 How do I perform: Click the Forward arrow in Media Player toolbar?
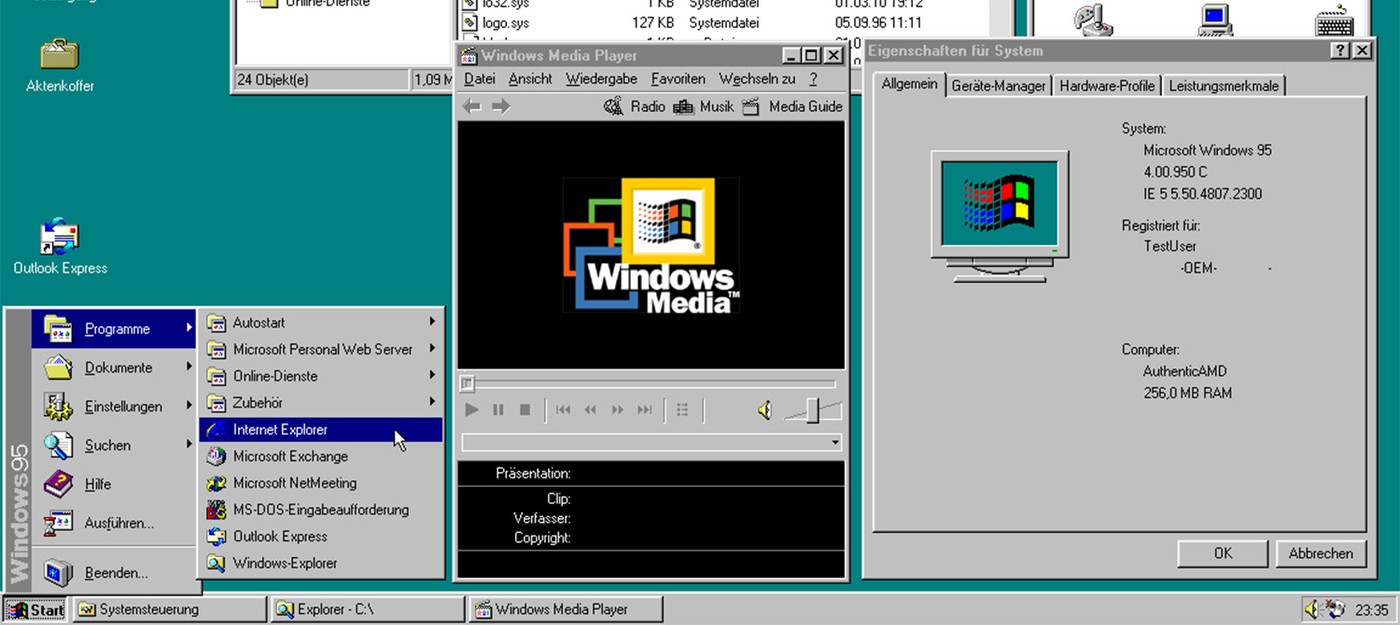[x=501, y=106]
